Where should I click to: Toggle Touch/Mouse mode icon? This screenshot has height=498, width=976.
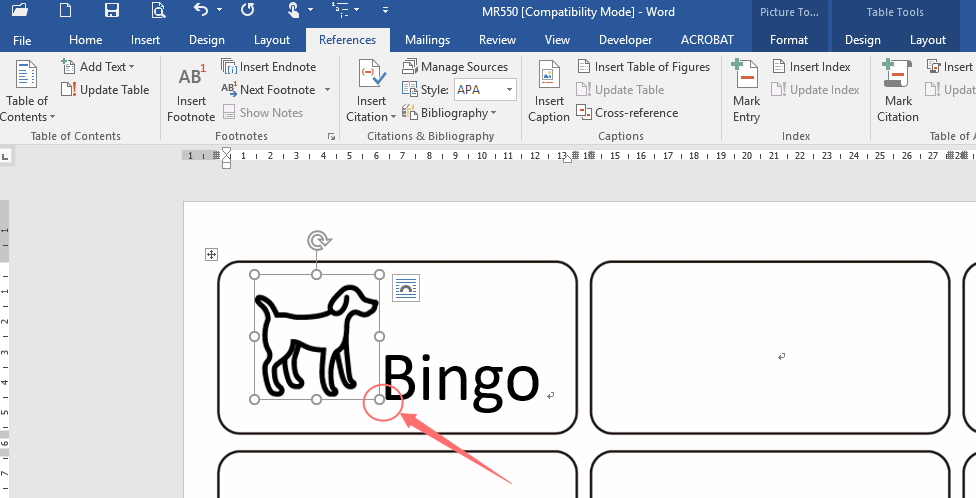(293, 9)
